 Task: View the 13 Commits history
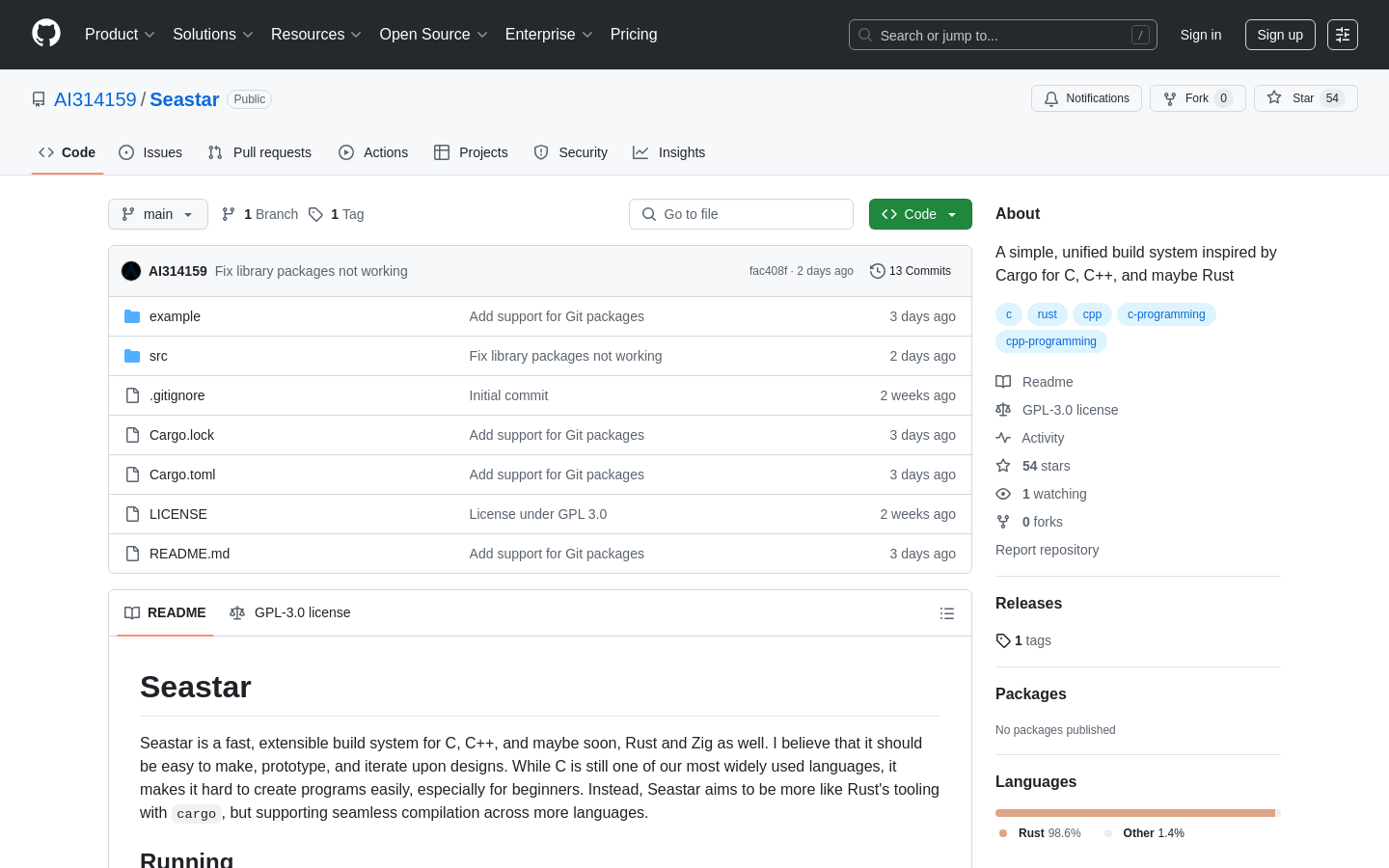[x=911, y=271]
